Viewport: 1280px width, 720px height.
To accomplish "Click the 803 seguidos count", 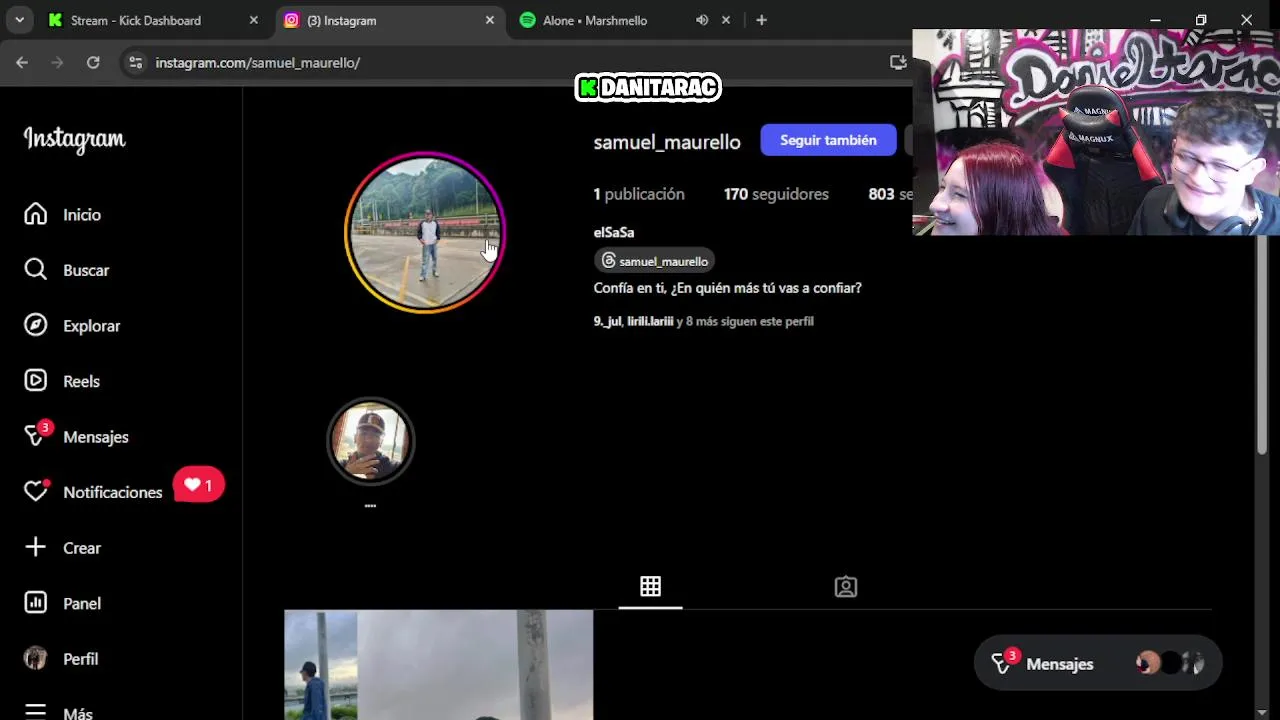I will [x=890, y=194].
